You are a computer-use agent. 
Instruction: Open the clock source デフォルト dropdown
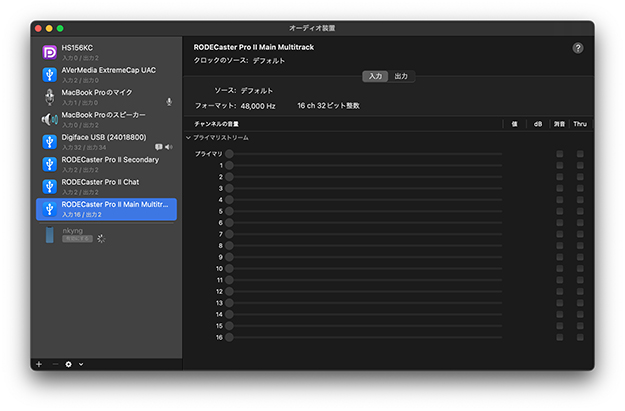(269, 61)
